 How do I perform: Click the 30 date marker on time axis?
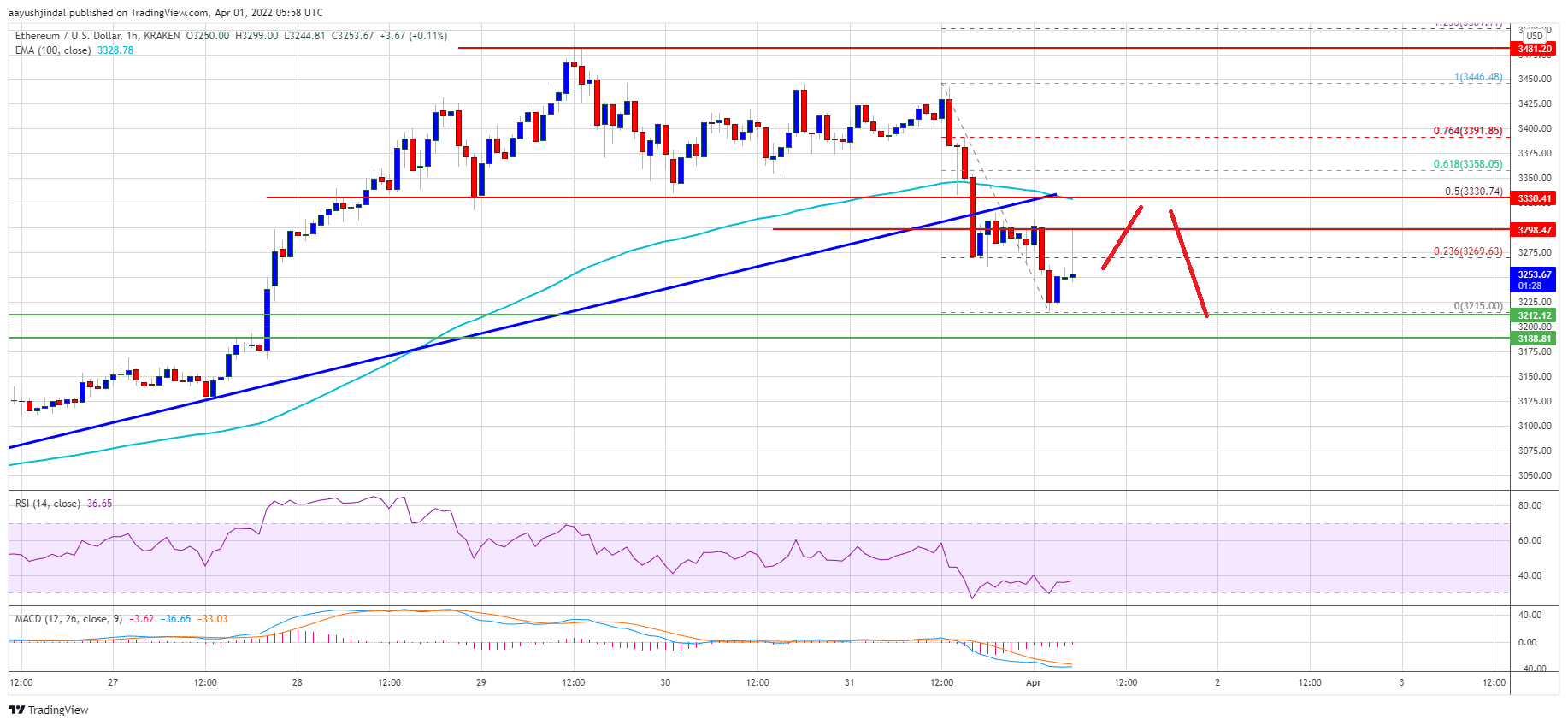pos(665,682)
